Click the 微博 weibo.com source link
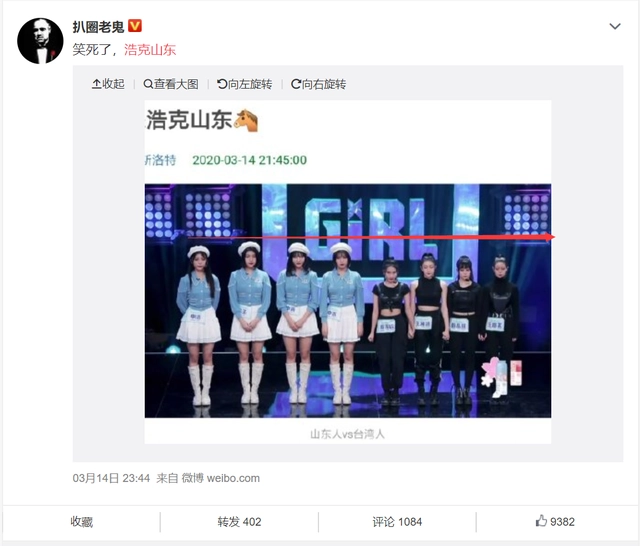 (220, 478)
